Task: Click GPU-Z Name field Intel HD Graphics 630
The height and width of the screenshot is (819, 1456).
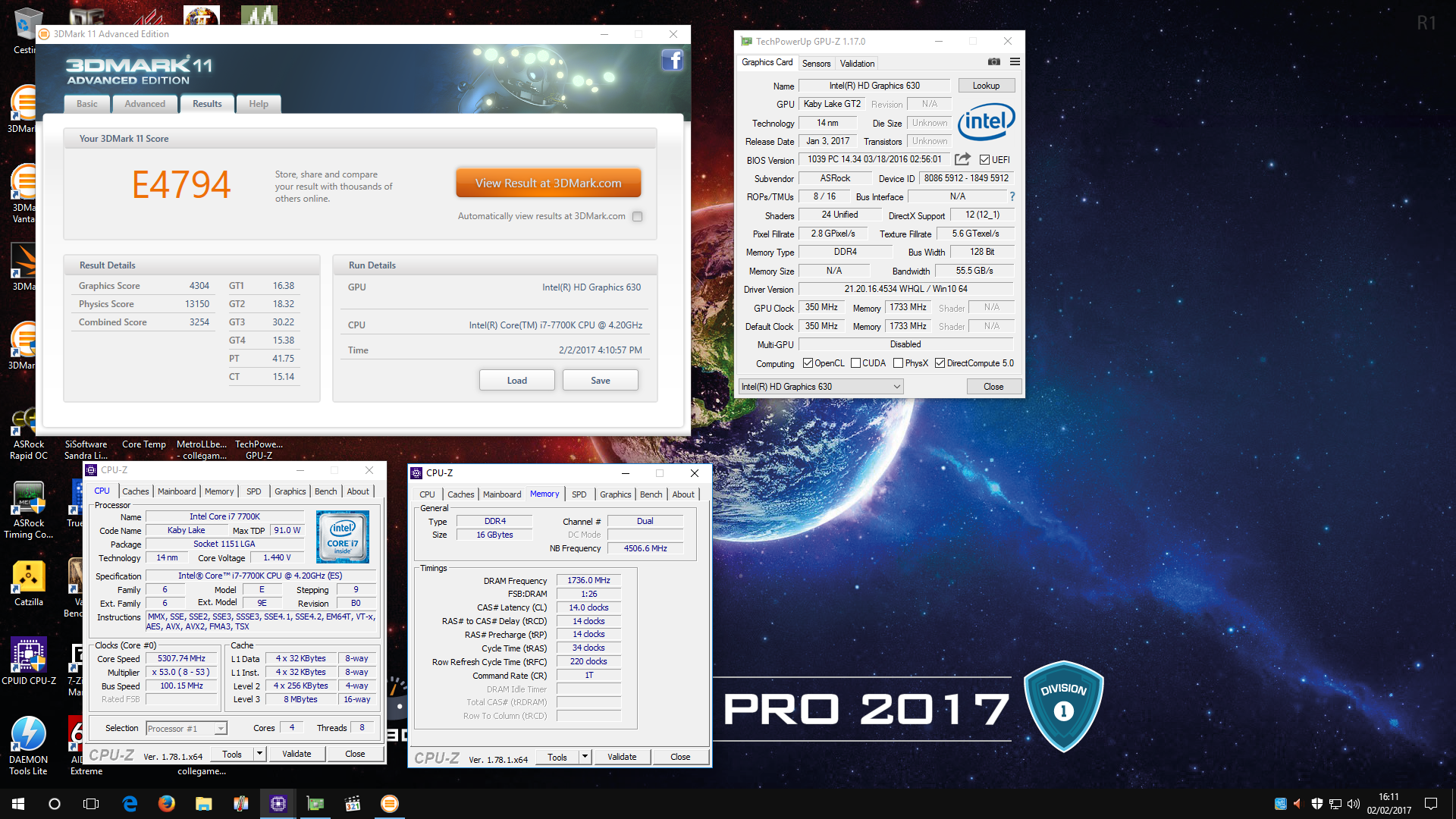Action: point(874,86)
